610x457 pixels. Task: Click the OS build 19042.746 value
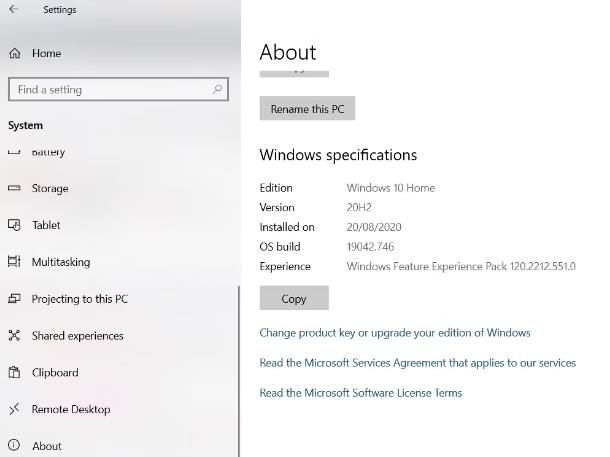(370, 247)
